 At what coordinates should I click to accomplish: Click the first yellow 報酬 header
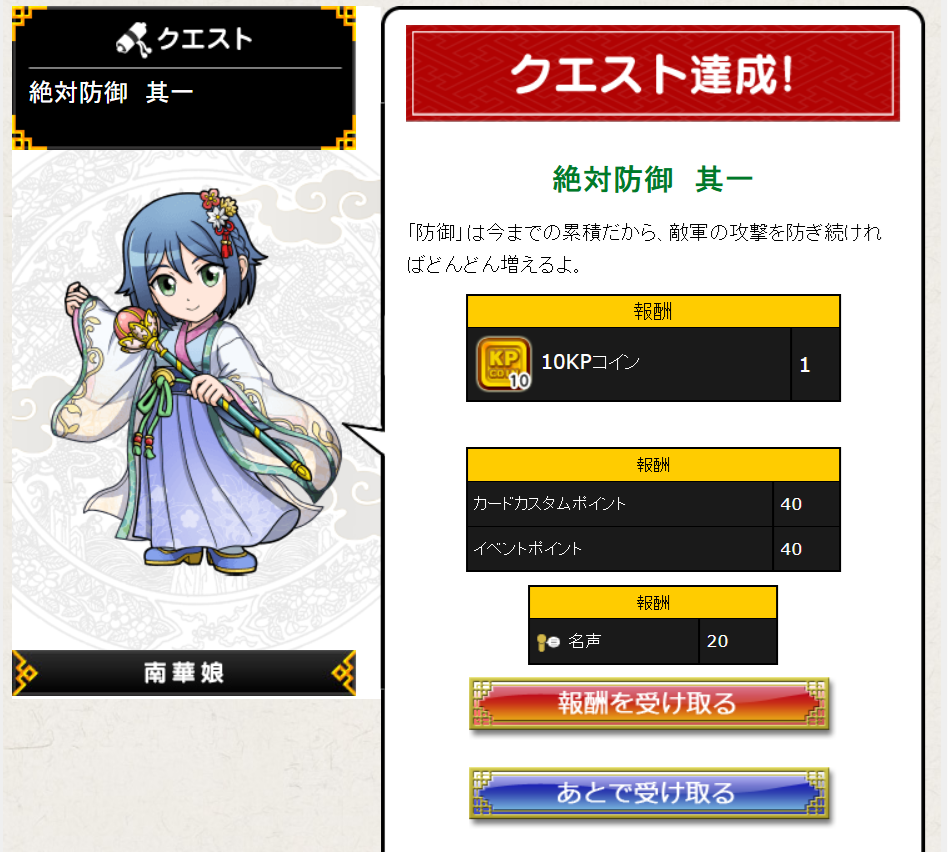pos(653,311)
